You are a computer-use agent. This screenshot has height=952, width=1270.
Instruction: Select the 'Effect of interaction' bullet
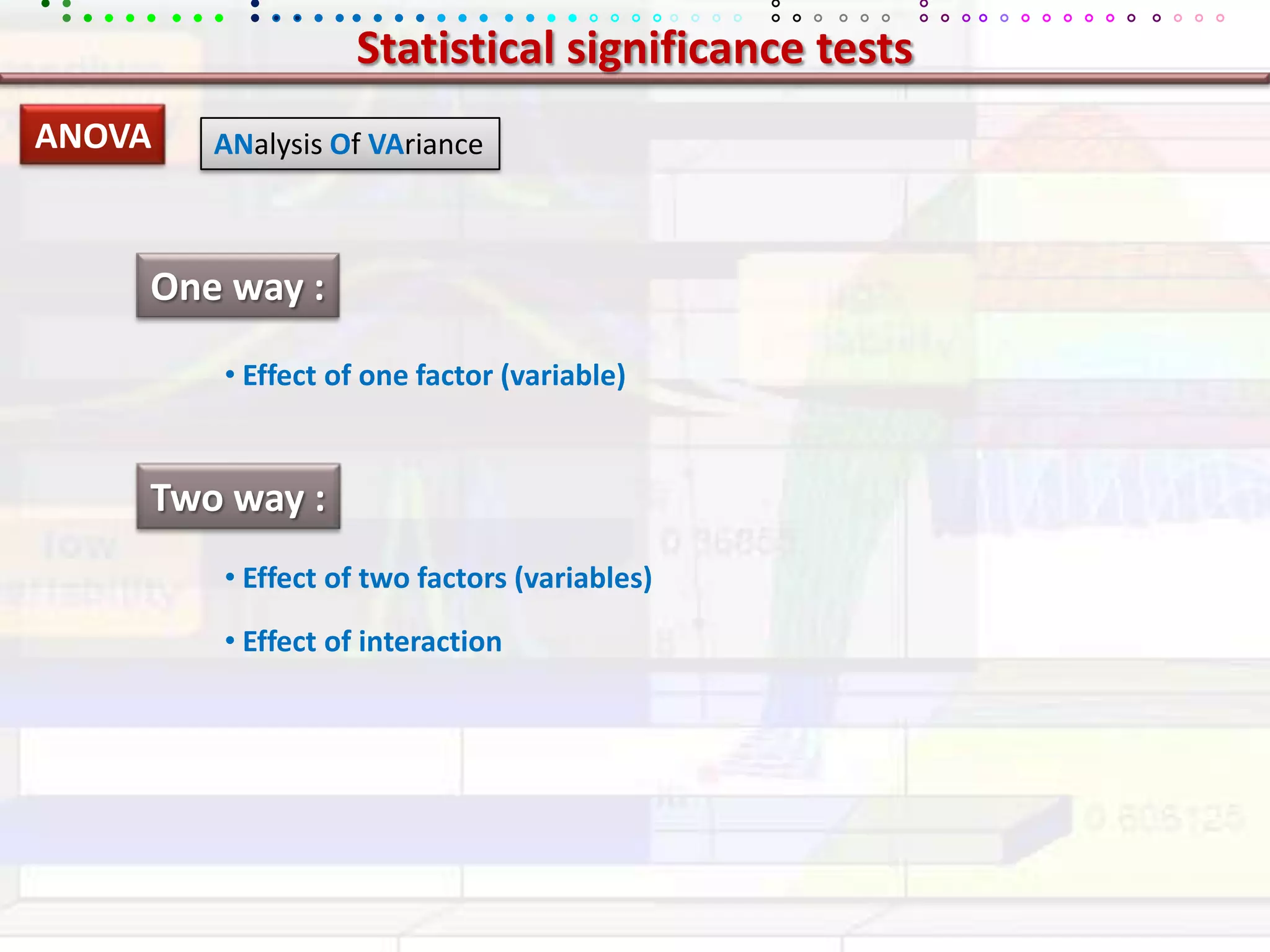[363, 641]
